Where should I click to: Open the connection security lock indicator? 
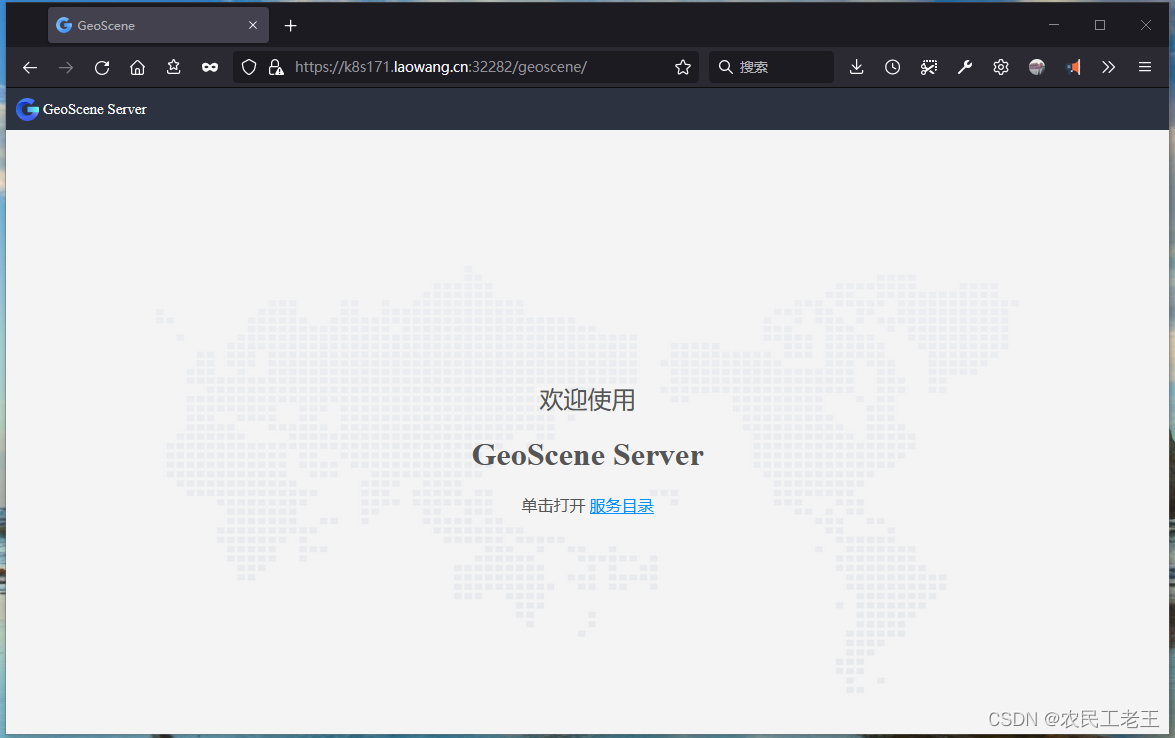pos(276,67)
